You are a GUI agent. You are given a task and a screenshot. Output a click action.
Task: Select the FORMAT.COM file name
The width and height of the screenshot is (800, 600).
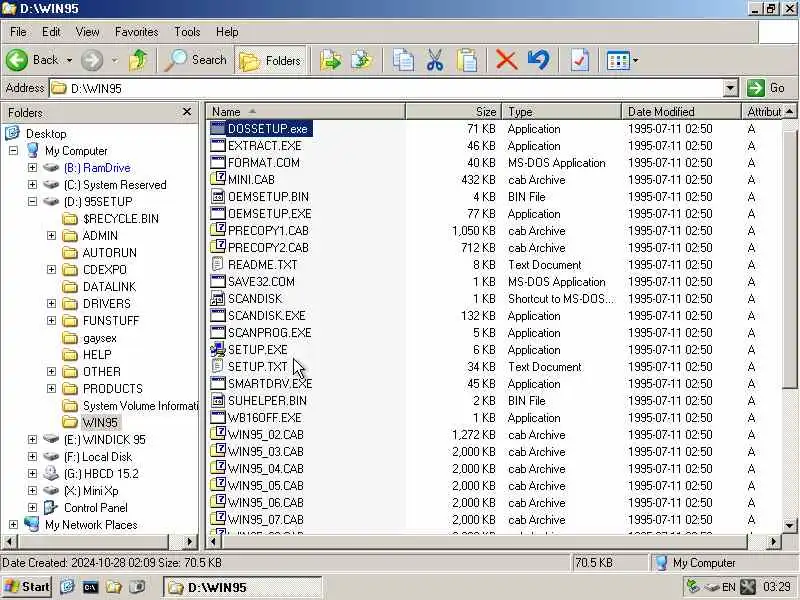pos(264,163)
